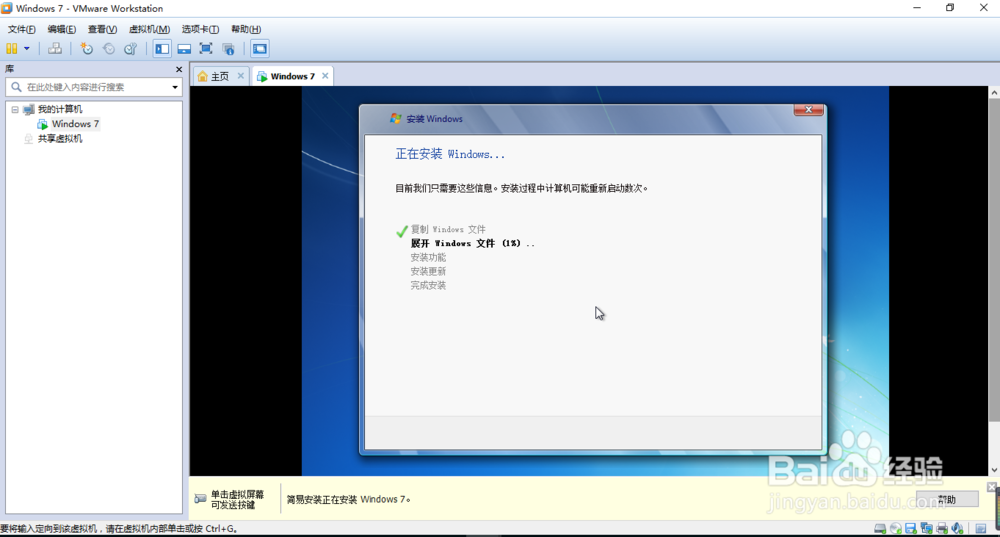The width and height of the screenshot is (1000, 537).
Task: Click the message log icon in status bar
Action: [x=981, y=528]
